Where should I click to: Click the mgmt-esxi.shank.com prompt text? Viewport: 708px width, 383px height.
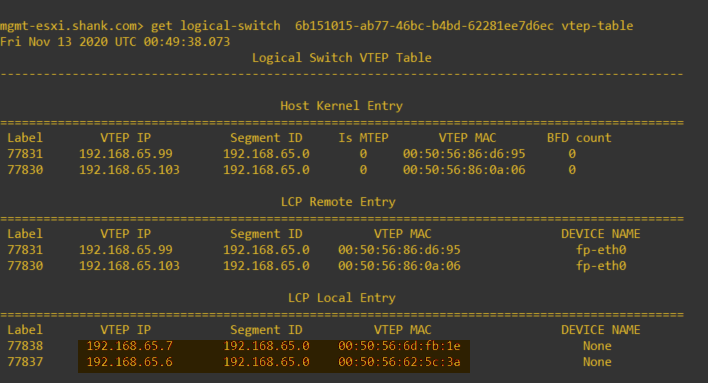tap(72, 26)
